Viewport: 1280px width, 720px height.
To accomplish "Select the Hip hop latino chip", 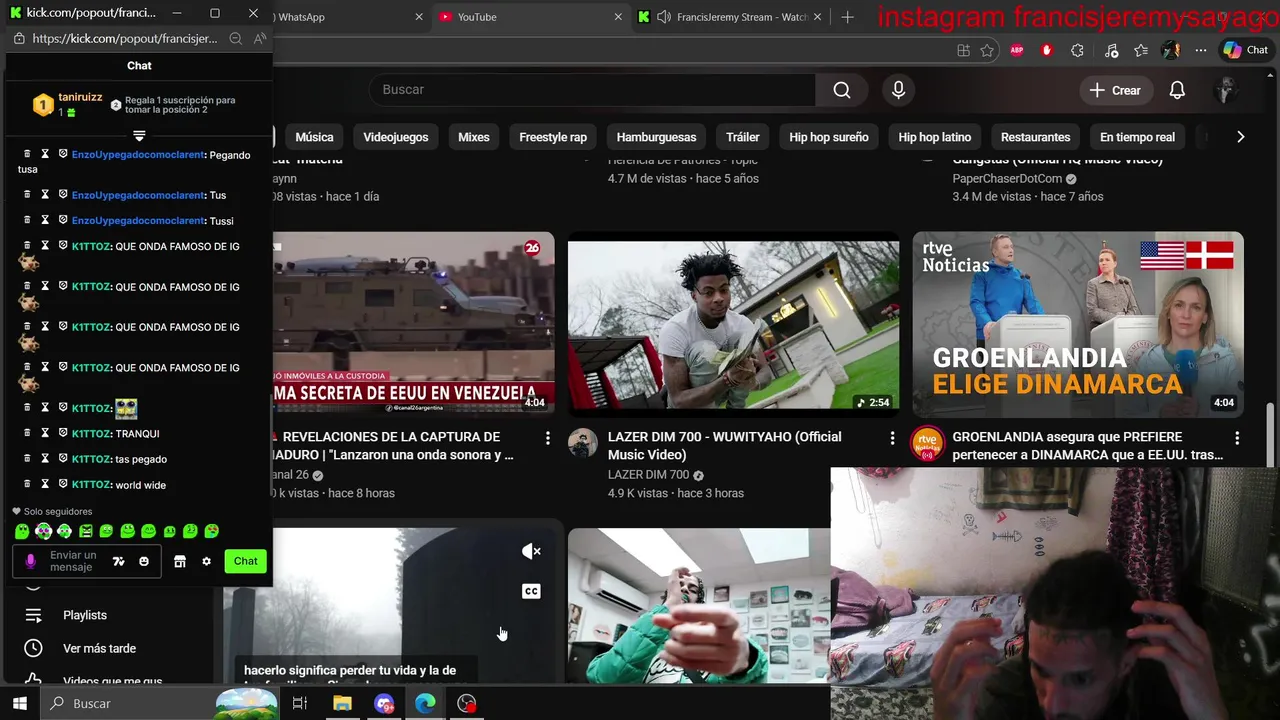I will click(x=934, y=137).
